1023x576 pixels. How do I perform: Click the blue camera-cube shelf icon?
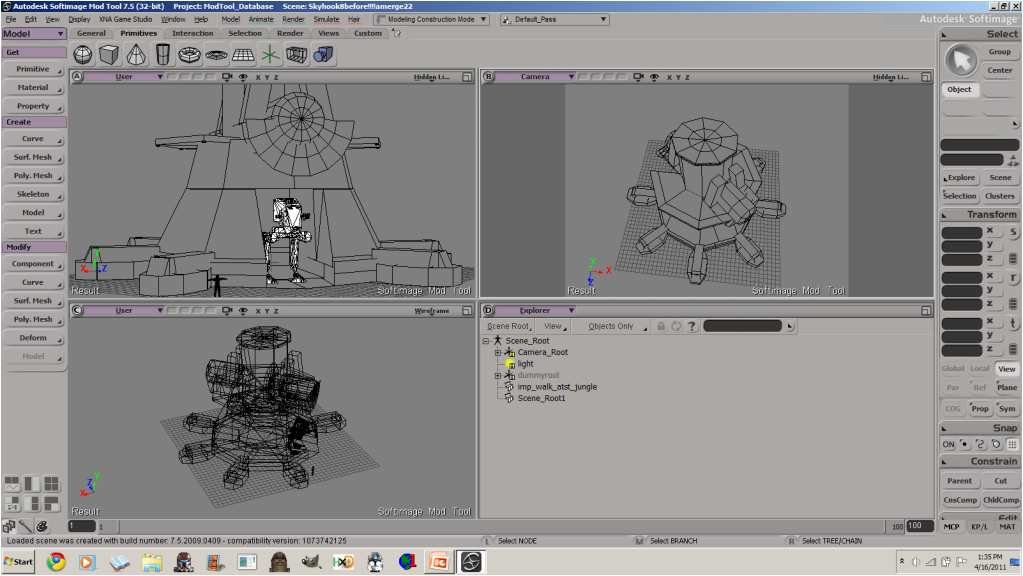point(323,55)
